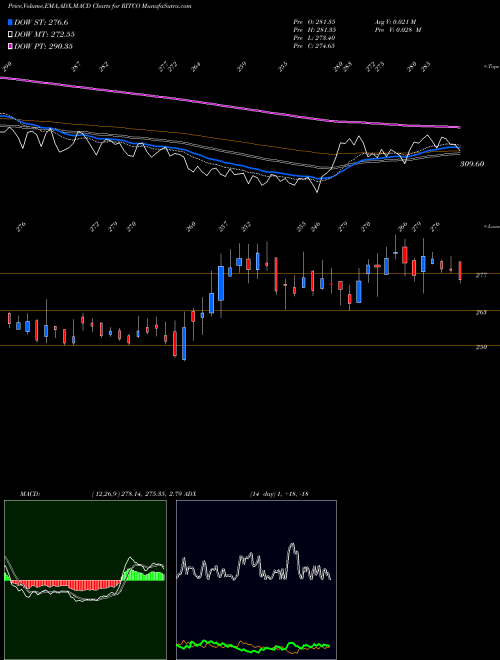Select the 'DOW PT: 290.35' label
This screenshot has height=660, width=500.
44,46
